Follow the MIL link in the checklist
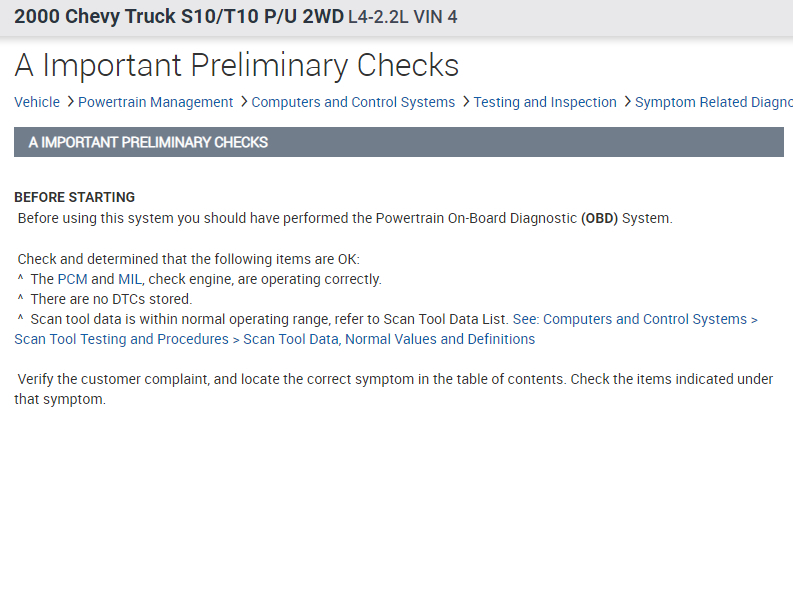Screen dimensions: 793x600 tap(131, 279)
